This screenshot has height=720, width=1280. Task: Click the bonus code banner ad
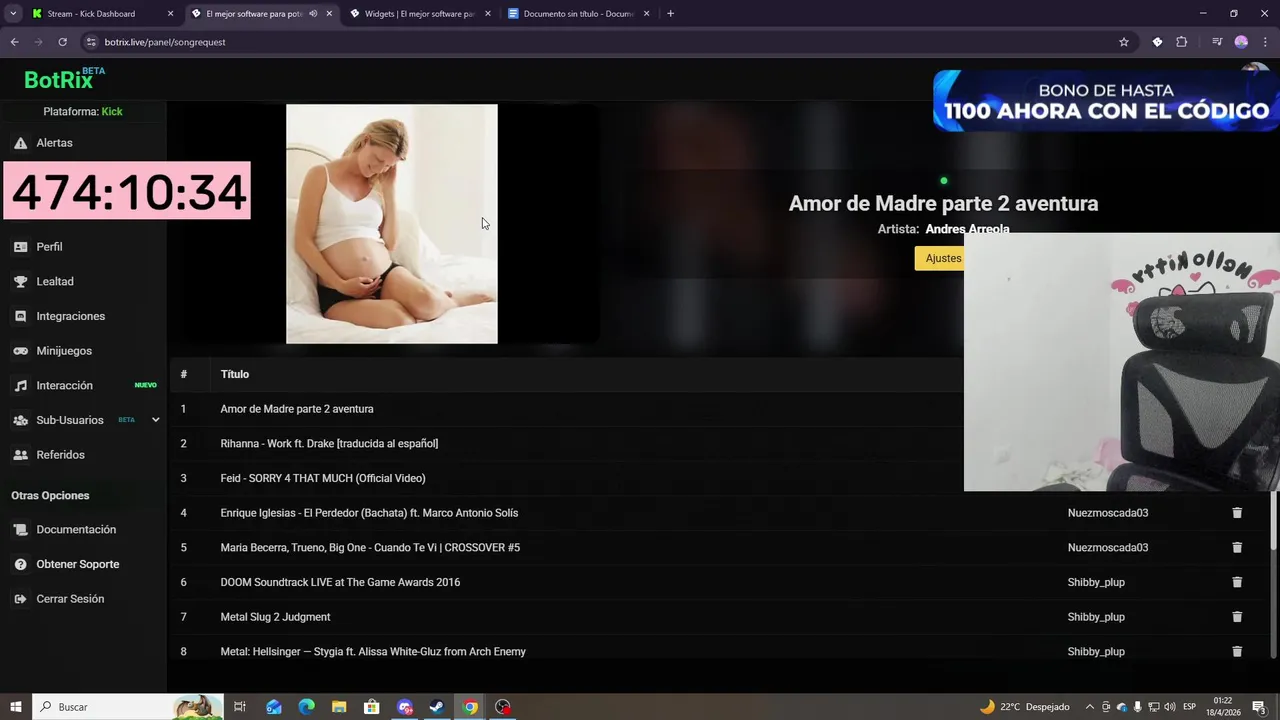[x=1106, y=101]
